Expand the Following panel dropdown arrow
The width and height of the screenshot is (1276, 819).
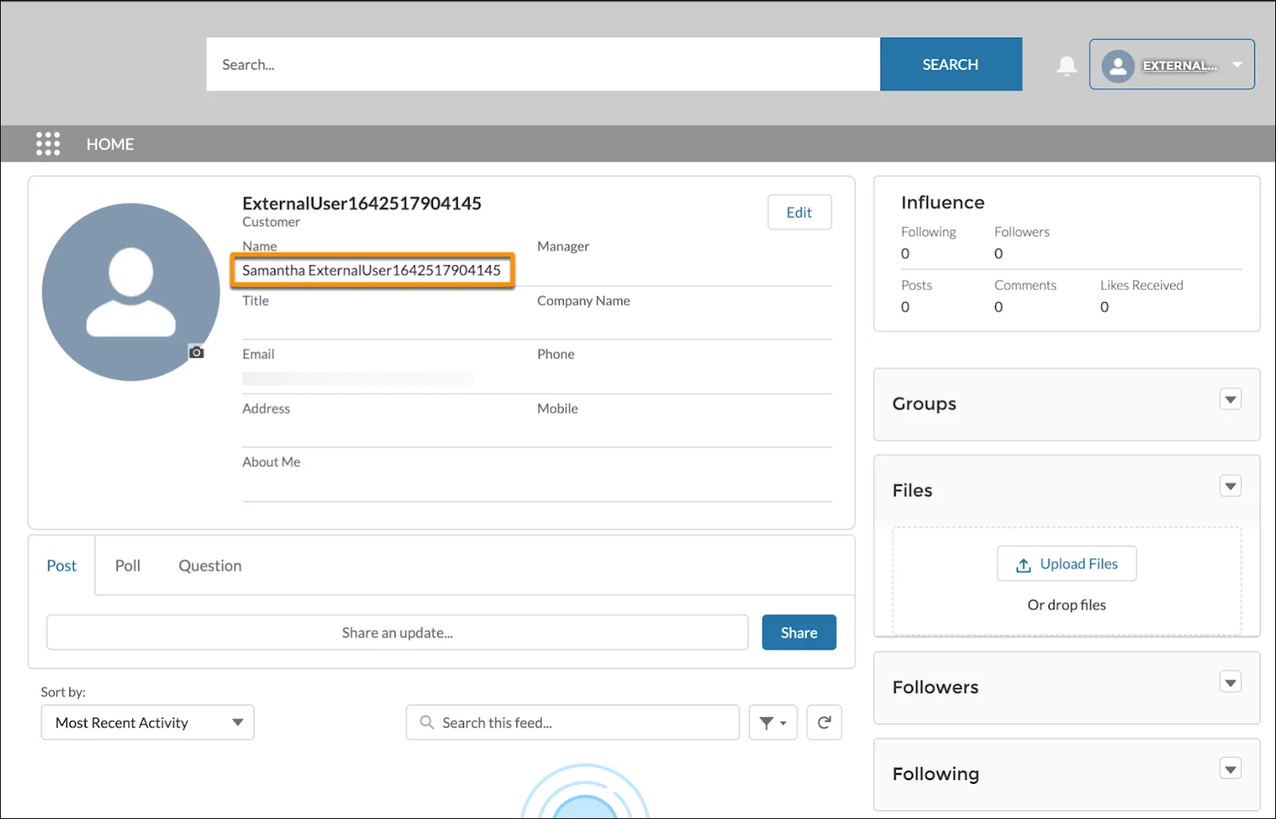1230,769
